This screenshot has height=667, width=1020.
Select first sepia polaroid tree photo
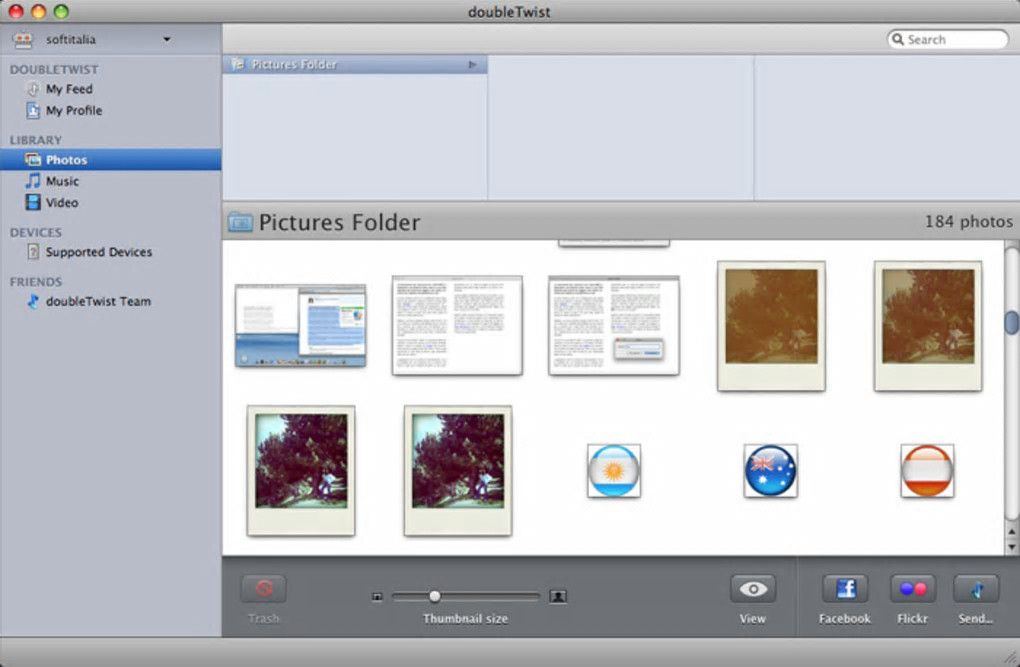(x=771, y=326)
